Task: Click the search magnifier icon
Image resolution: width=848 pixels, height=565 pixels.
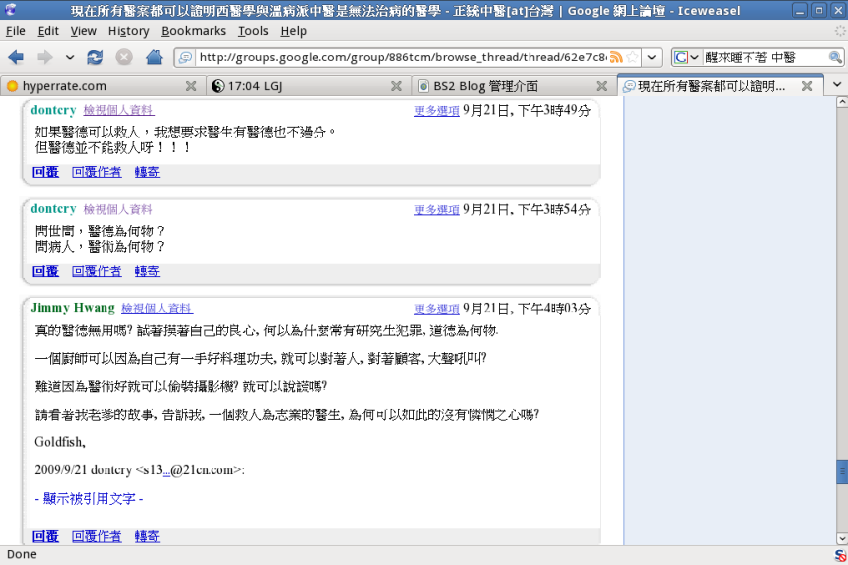Action: pyautogui.click(x=835, y=57)
